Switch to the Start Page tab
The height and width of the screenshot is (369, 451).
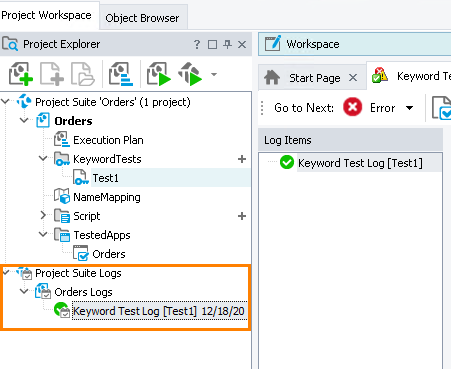[x=315, y=78]
